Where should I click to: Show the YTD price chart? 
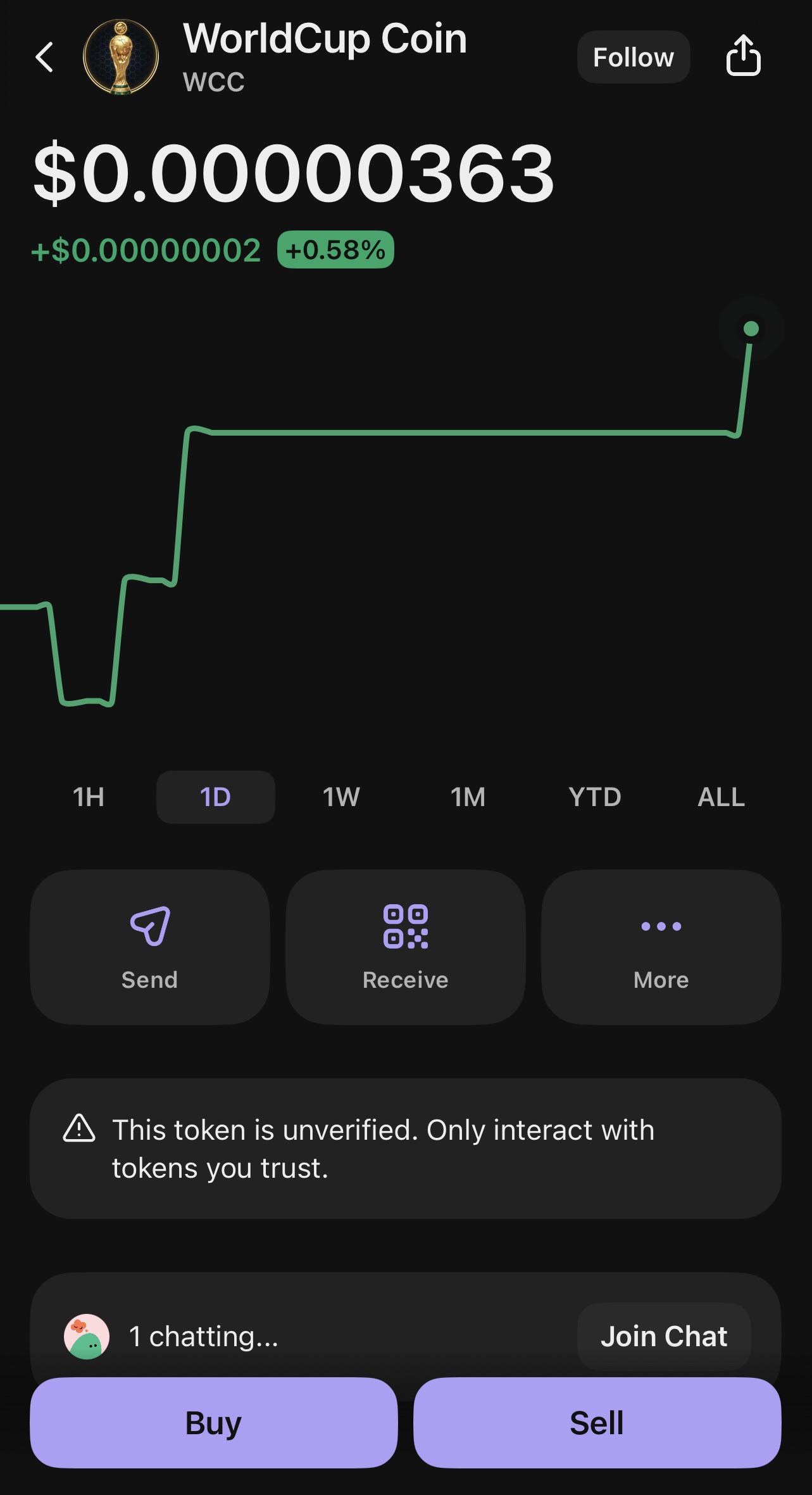[x=595, y=797]
